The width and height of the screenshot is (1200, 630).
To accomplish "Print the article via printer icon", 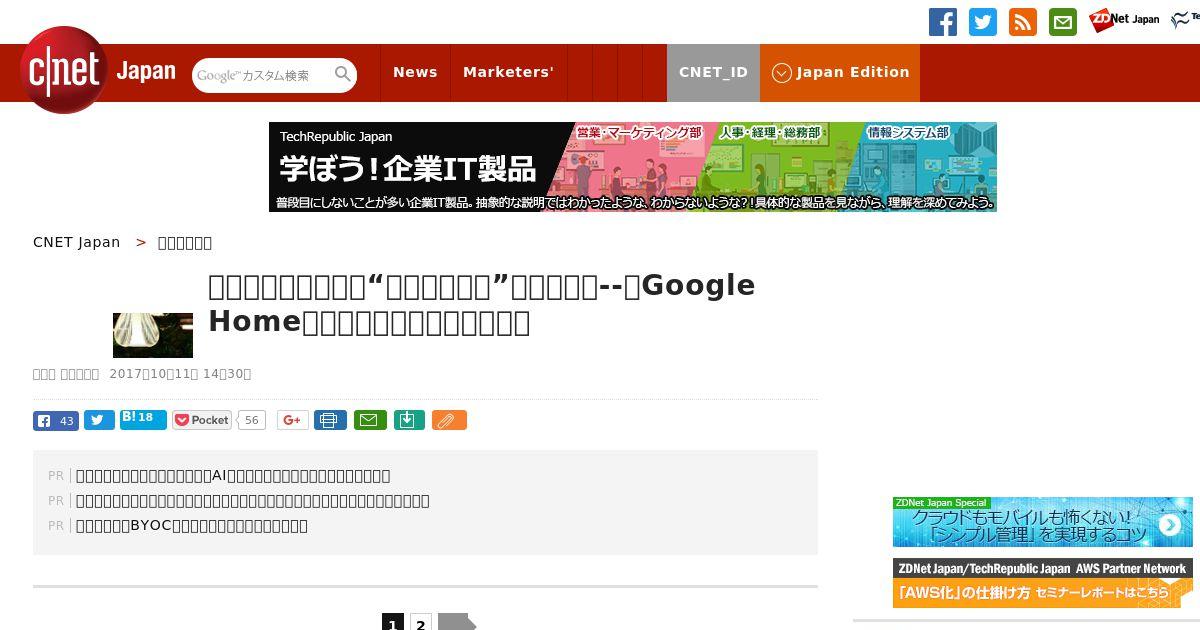I will point(330,420).
